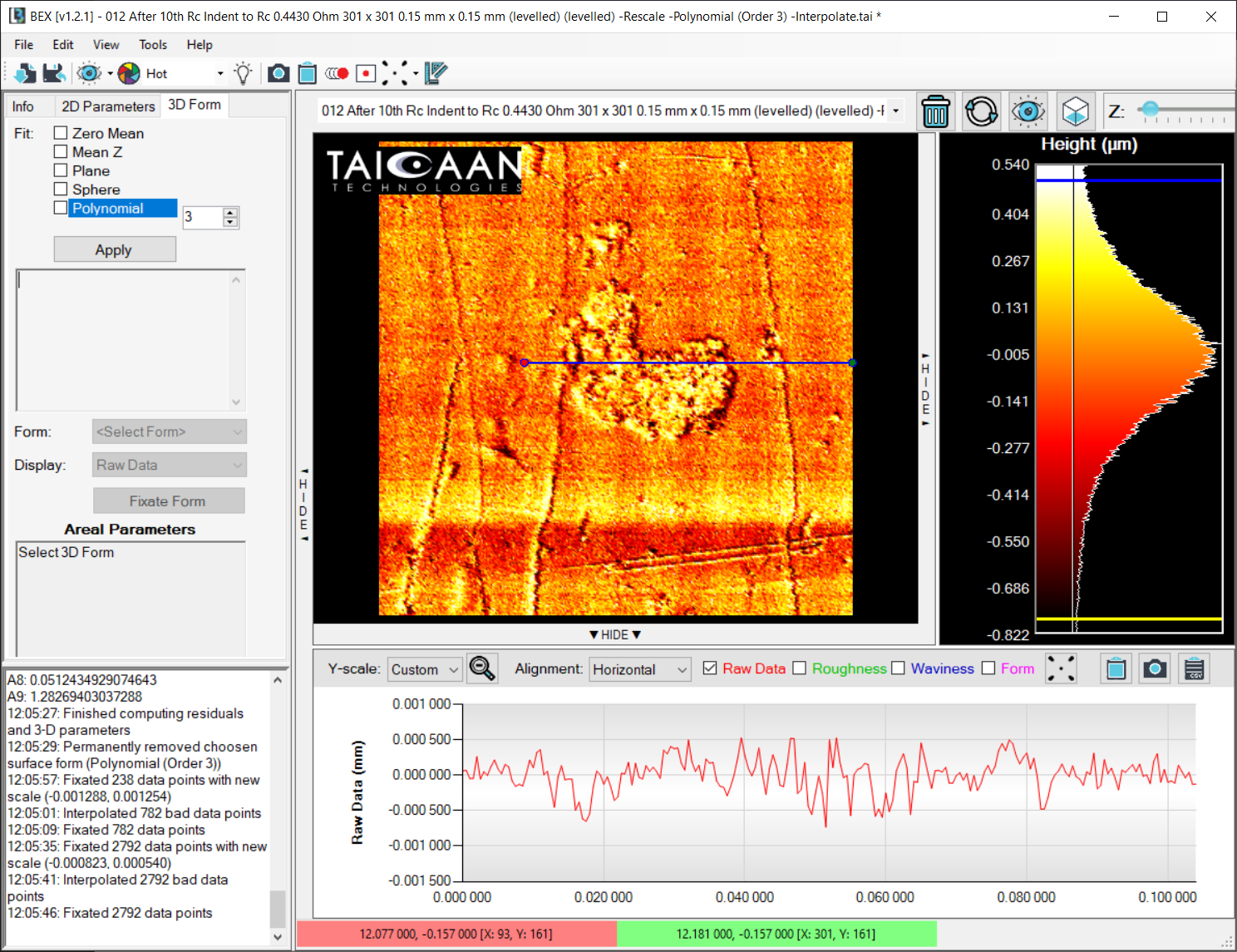Click the Apply button
1237x952 pixels.
115,249
